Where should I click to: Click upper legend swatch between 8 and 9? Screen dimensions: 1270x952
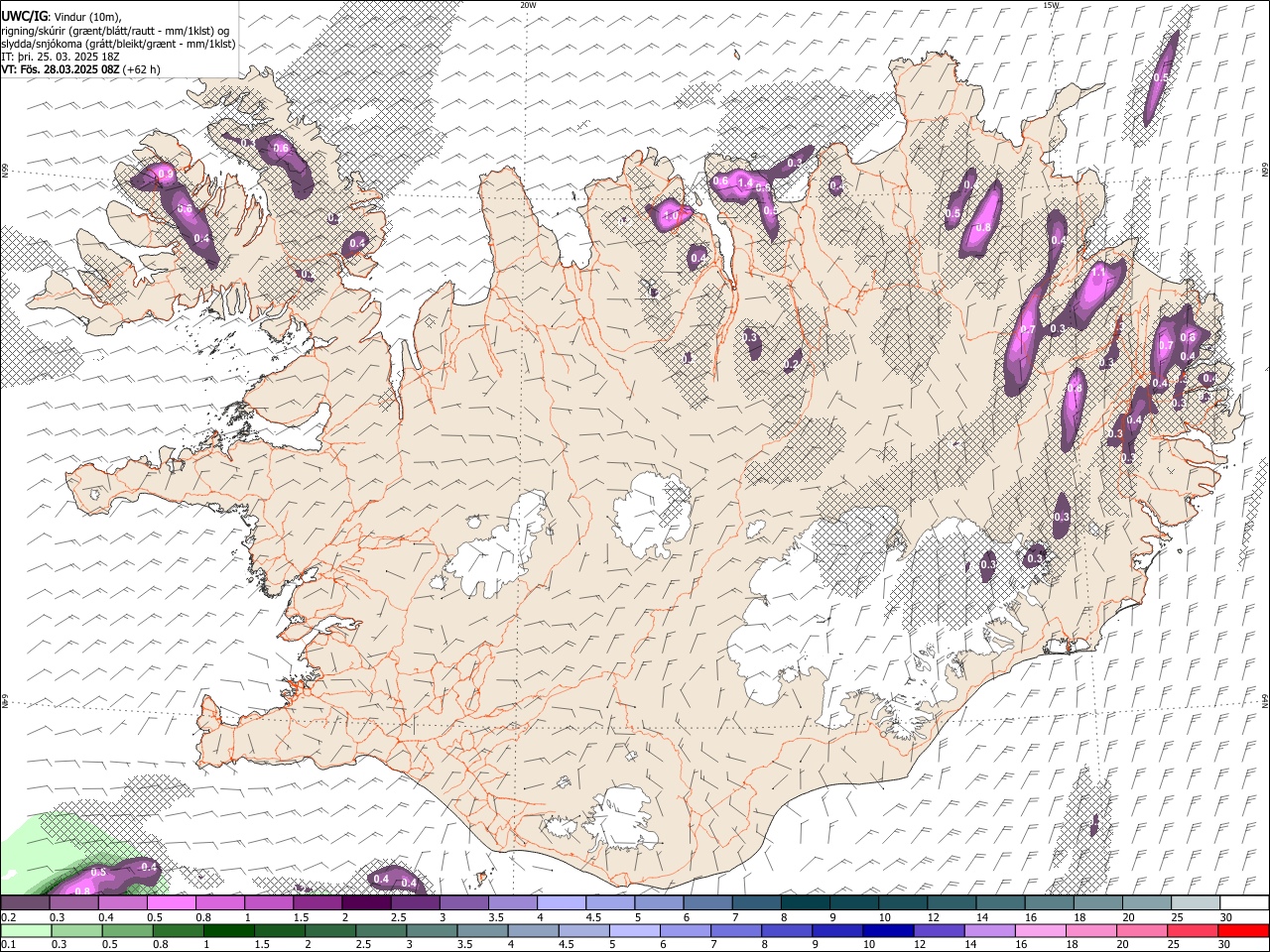(x=805, y=903)
